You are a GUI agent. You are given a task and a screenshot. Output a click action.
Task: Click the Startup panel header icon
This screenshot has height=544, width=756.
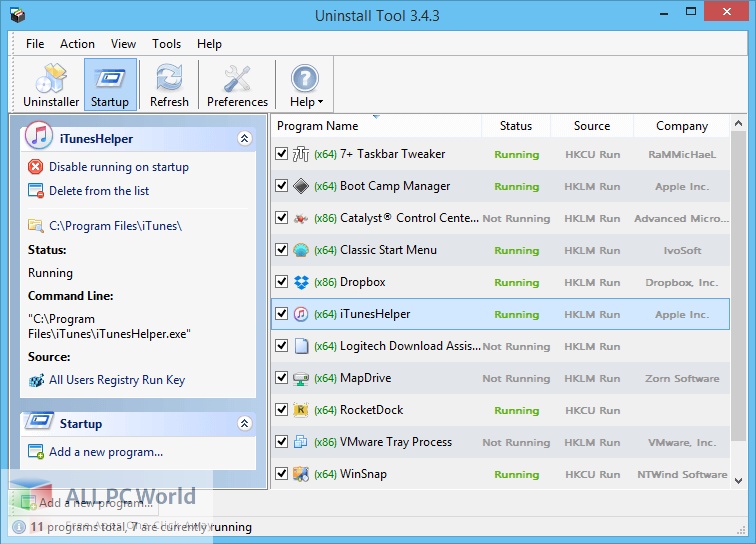pos(39,421)
